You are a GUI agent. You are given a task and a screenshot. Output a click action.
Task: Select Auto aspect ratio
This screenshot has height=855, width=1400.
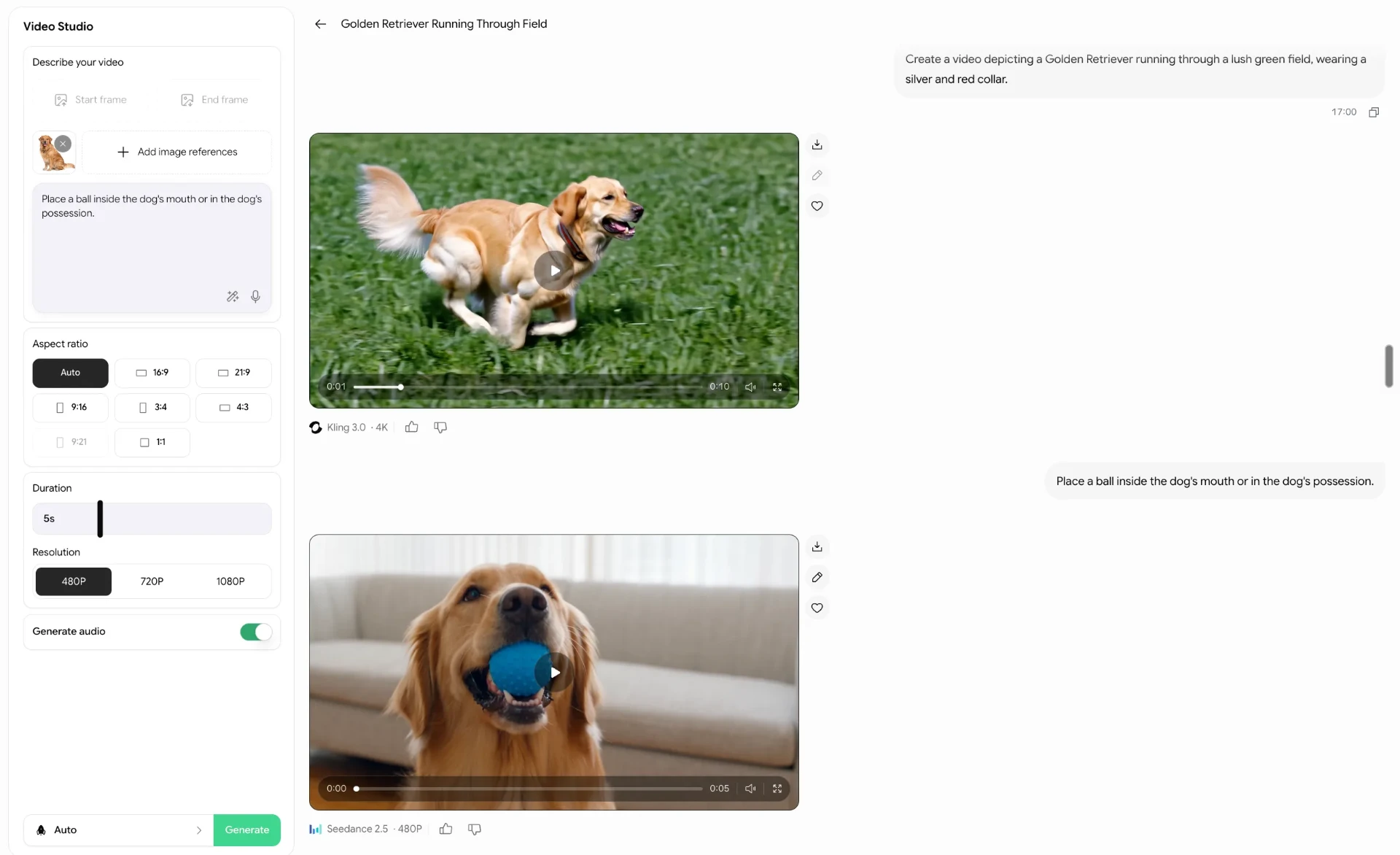tap(70, 372)
